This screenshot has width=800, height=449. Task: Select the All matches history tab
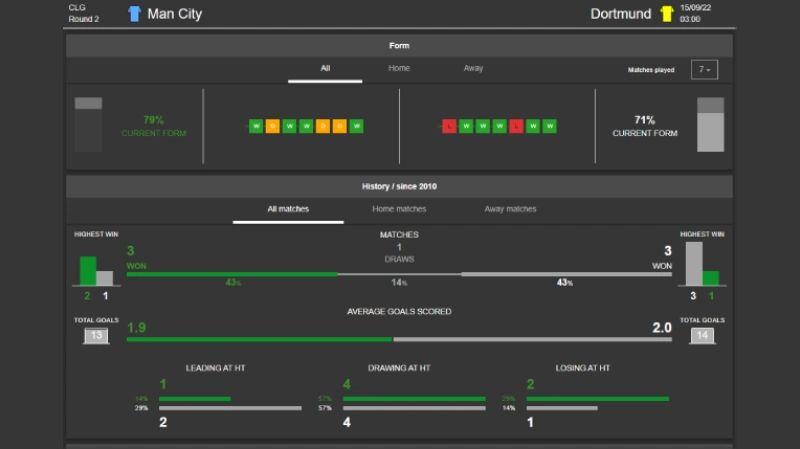click(288, 209)
